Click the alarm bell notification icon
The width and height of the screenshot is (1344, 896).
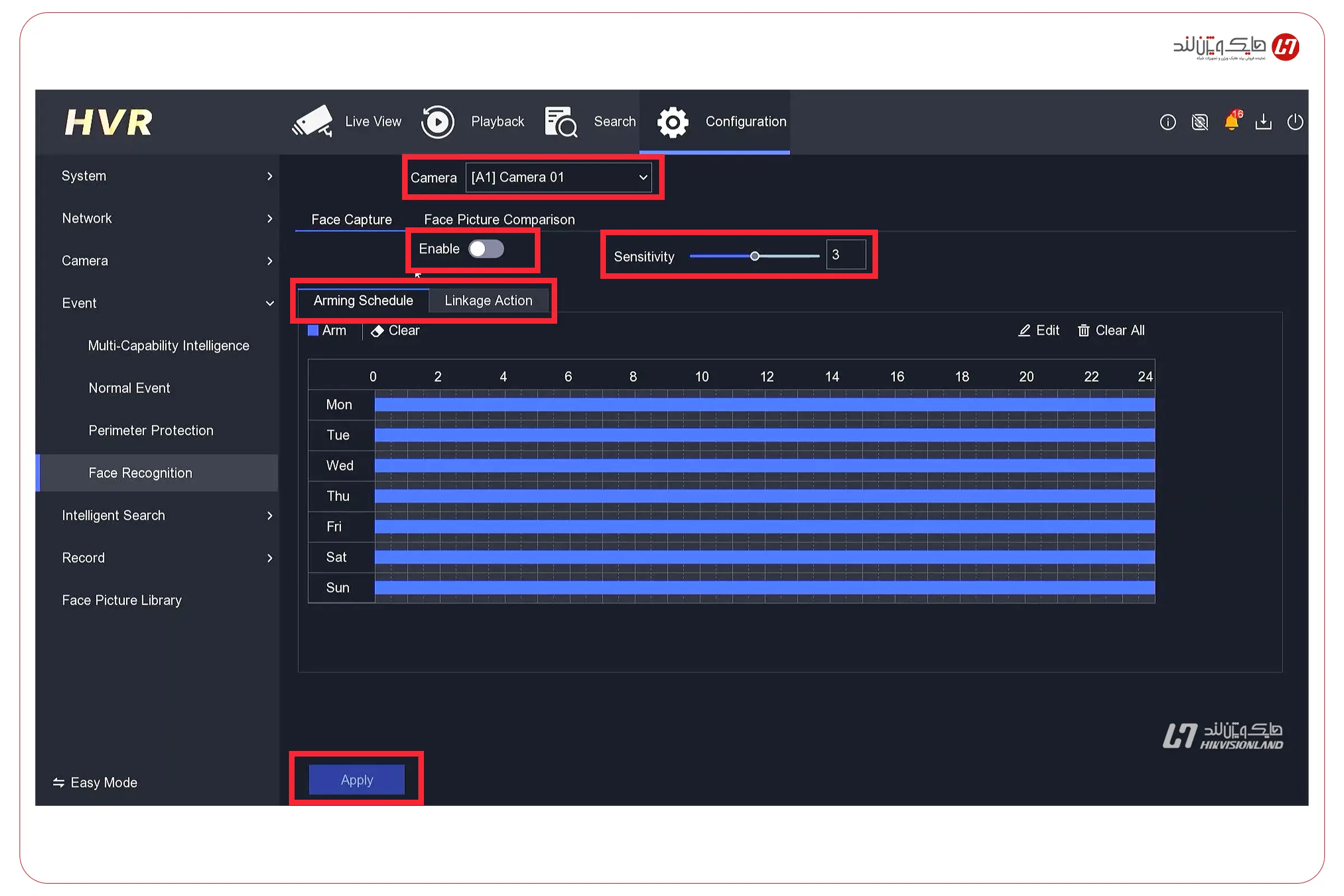tap(1231, 122)
